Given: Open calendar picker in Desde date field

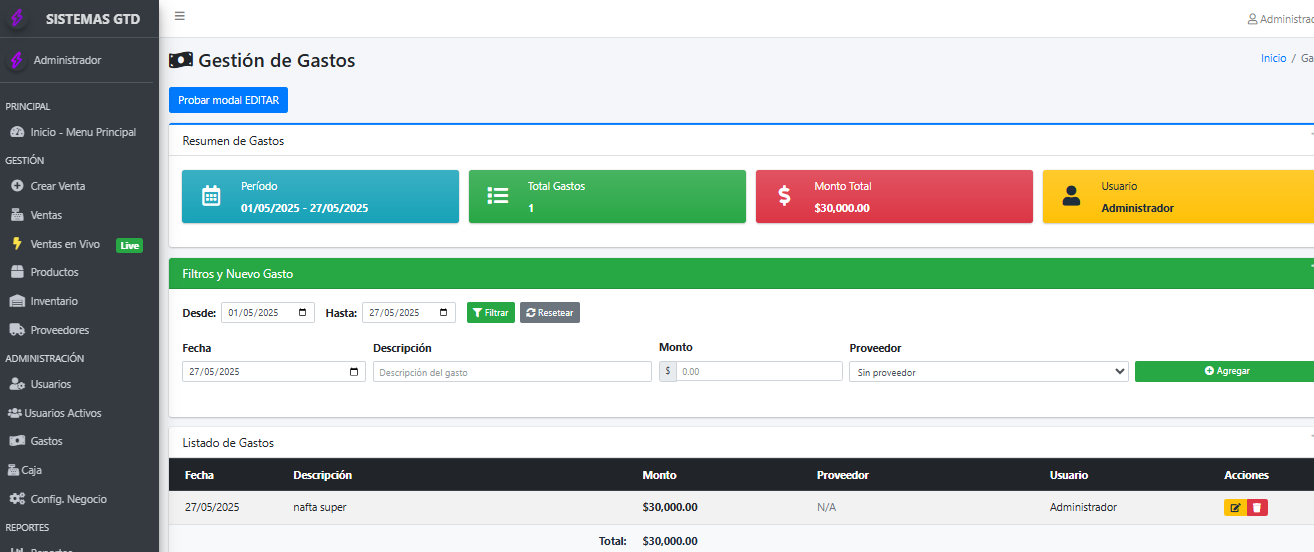Looking at the screenshot, I should 304,313.
